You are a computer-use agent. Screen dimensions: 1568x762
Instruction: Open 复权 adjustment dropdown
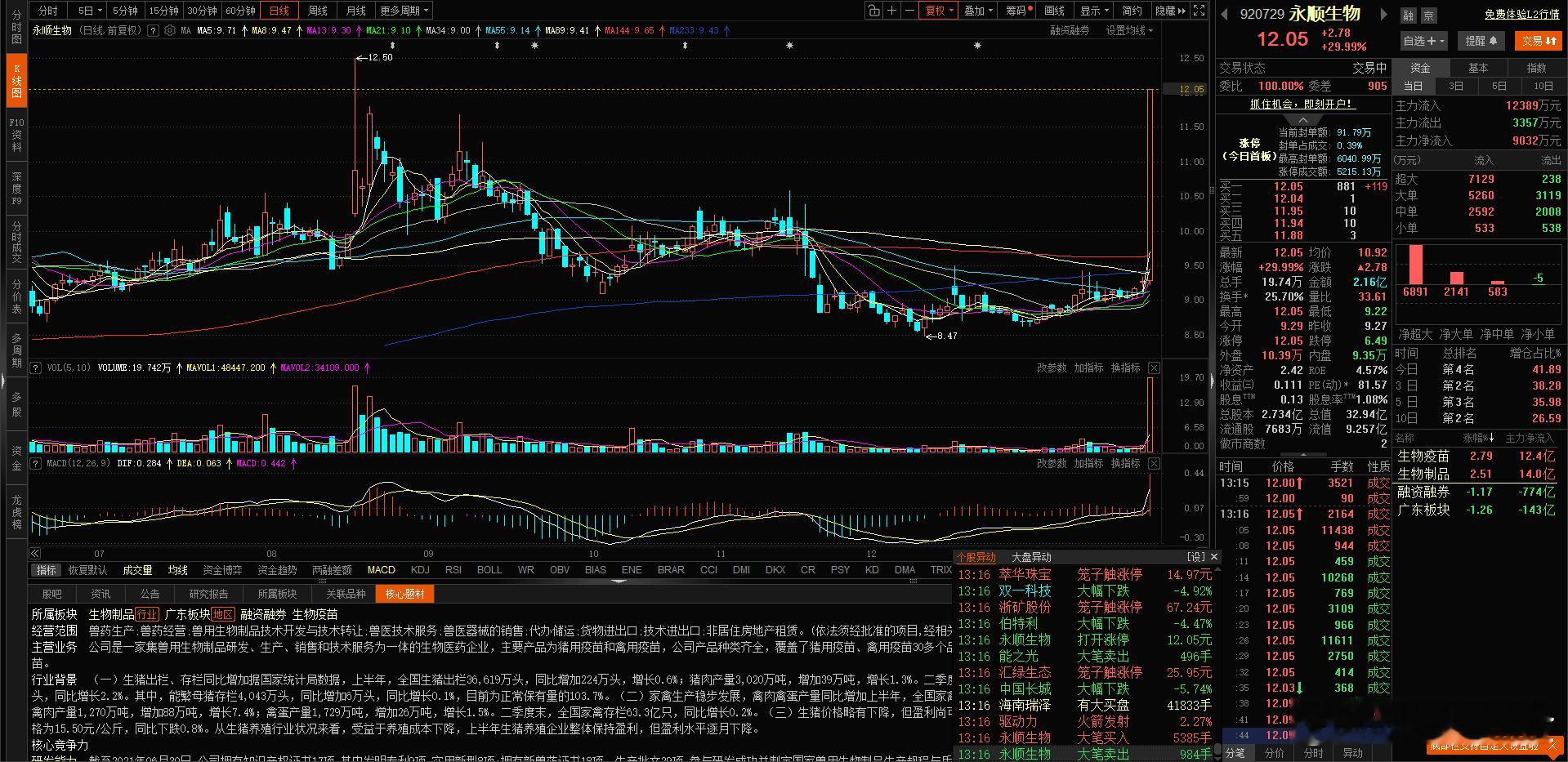point(940,11)
